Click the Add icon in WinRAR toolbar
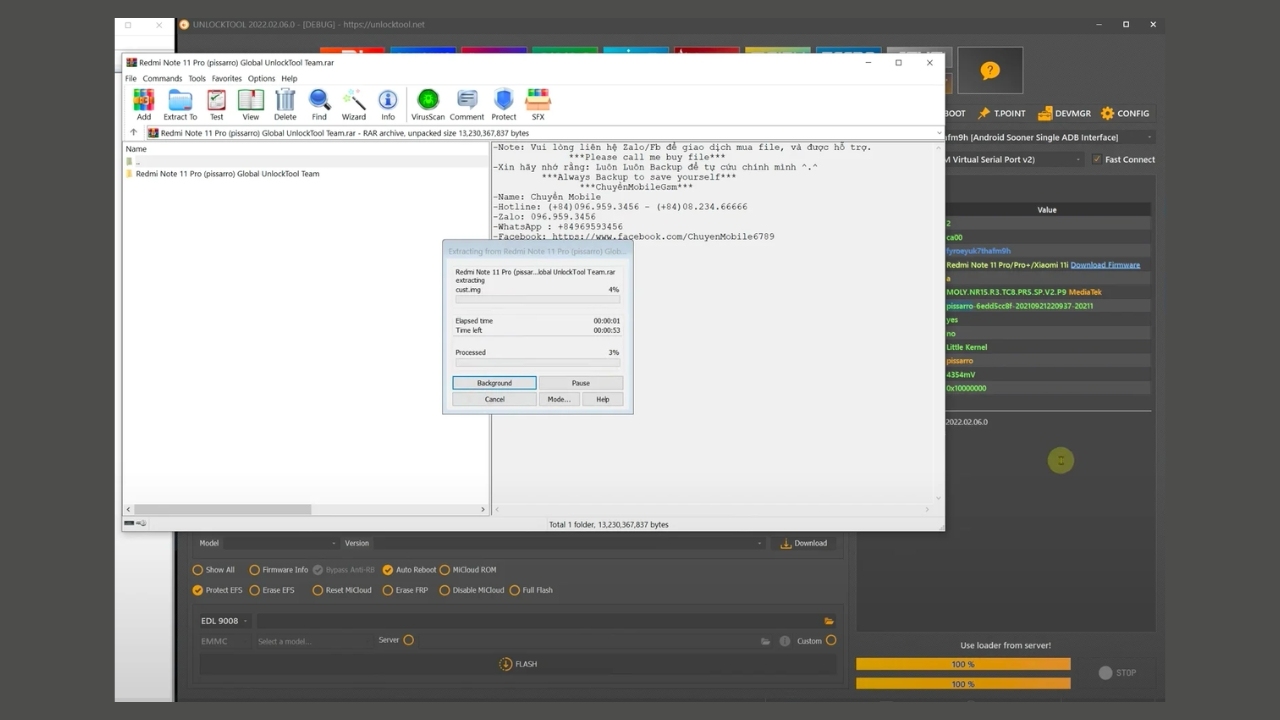1280x720 pixels. [x=144, y=104]
